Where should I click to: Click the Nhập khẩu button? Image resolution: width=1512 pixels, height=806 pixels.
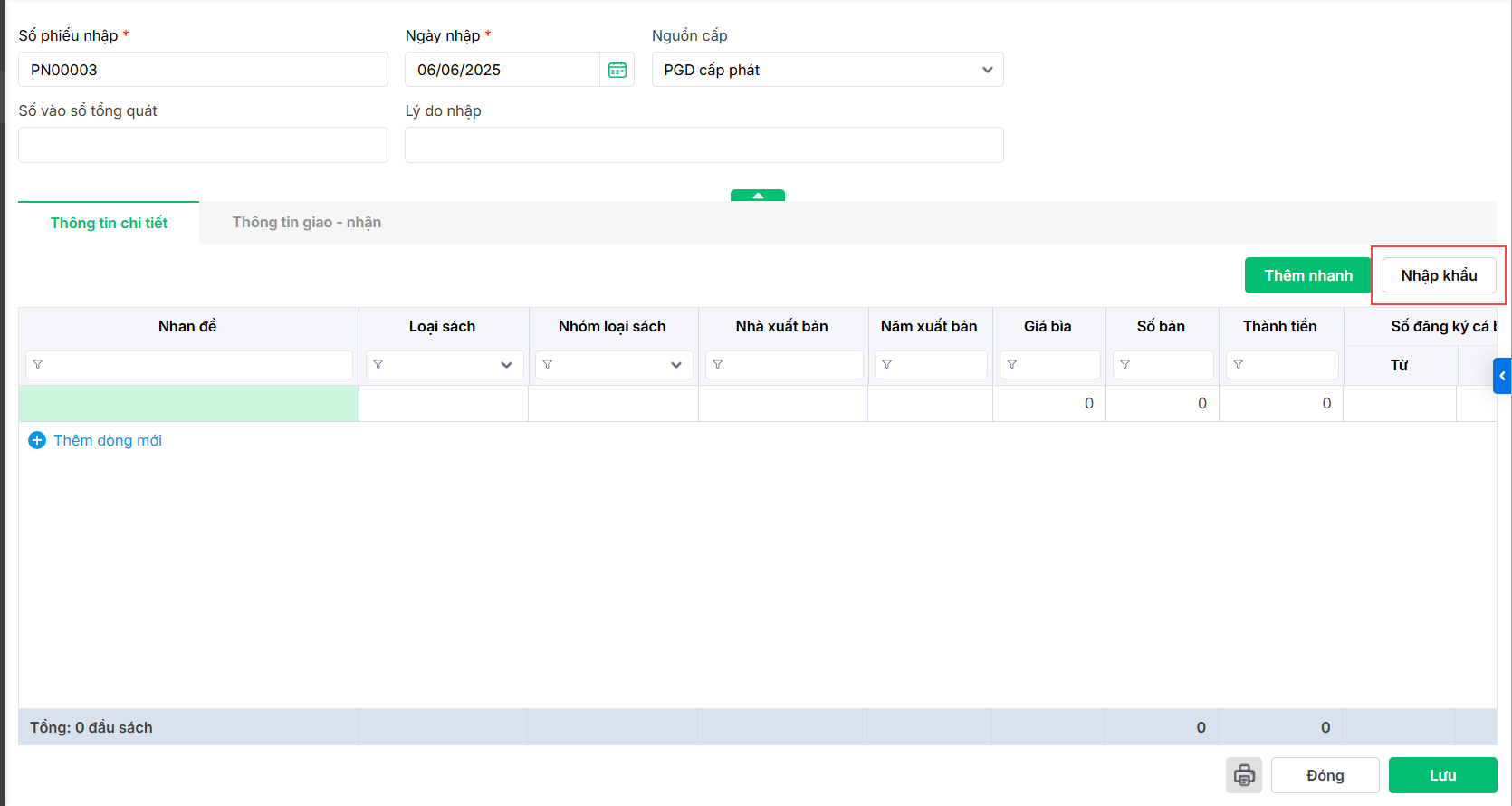coord(1439,275)
